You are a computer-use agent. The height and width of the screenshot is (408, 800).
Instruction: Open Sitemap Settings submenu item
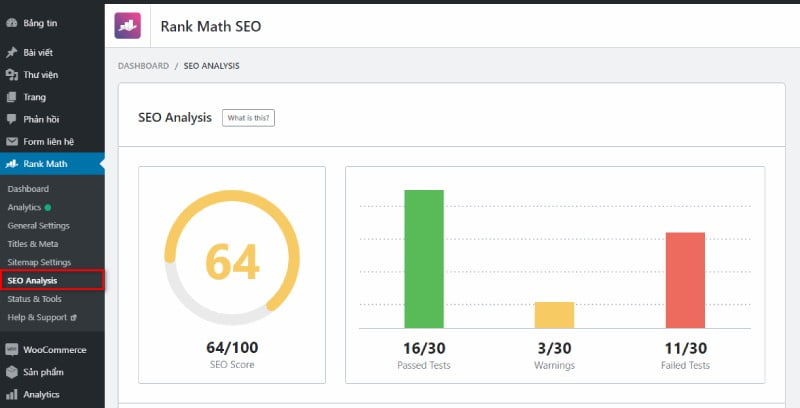pos(39,262)
